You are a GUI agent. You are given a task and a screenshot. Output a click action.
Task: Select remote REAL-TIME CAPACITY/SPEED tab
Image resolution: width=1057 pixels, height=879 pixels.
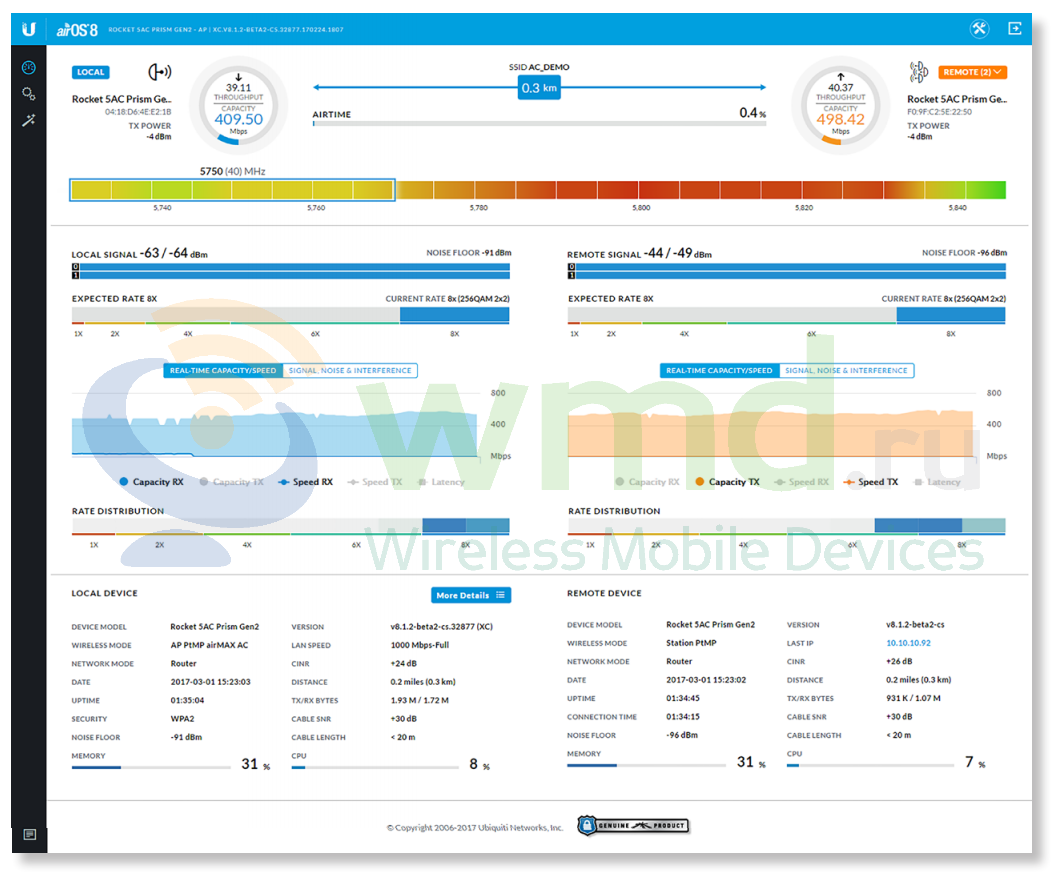click(x=719, y=371)
